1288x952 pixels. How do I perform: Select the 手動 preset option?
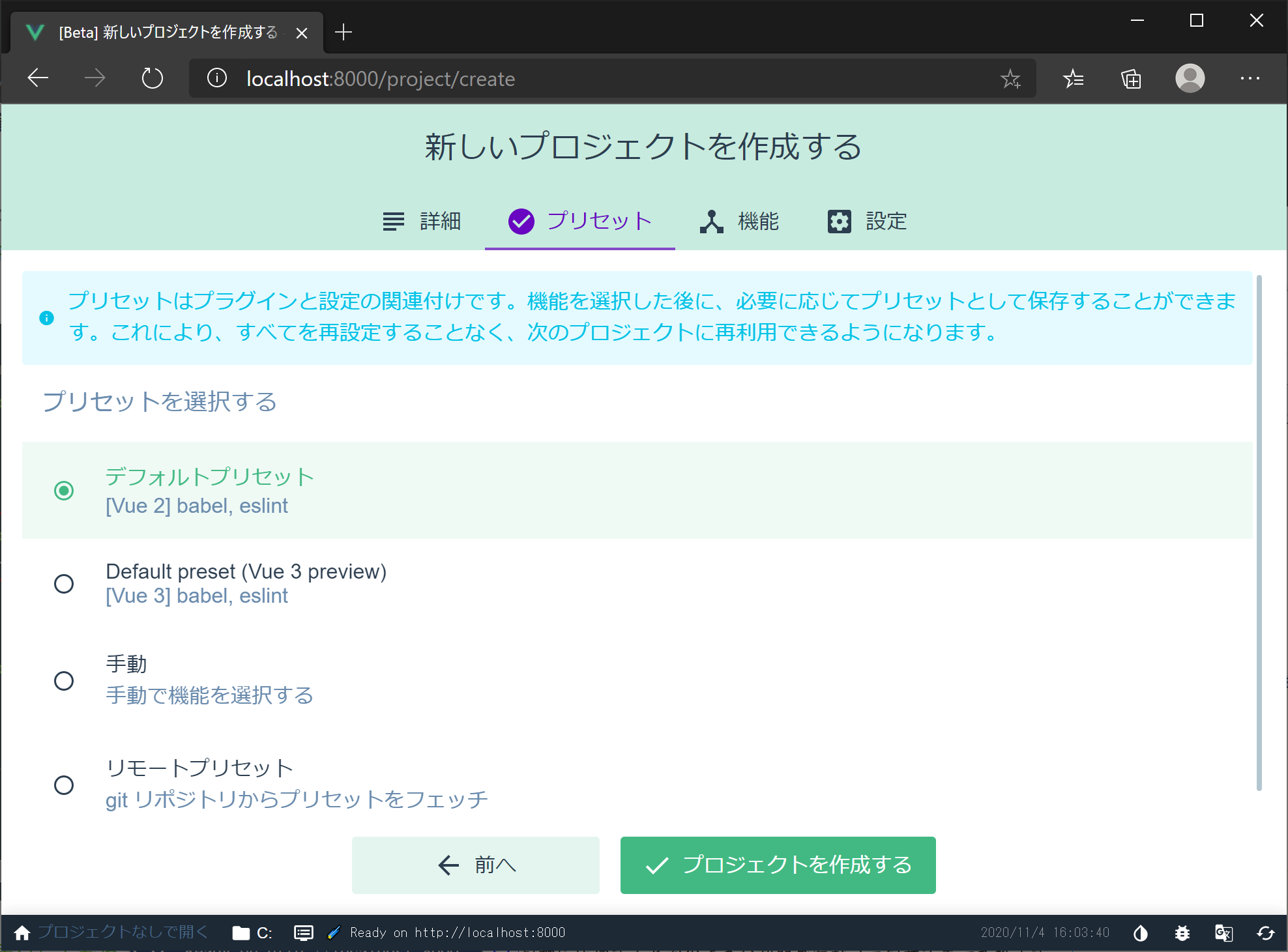pyautogui.click(x=64, y=681)
